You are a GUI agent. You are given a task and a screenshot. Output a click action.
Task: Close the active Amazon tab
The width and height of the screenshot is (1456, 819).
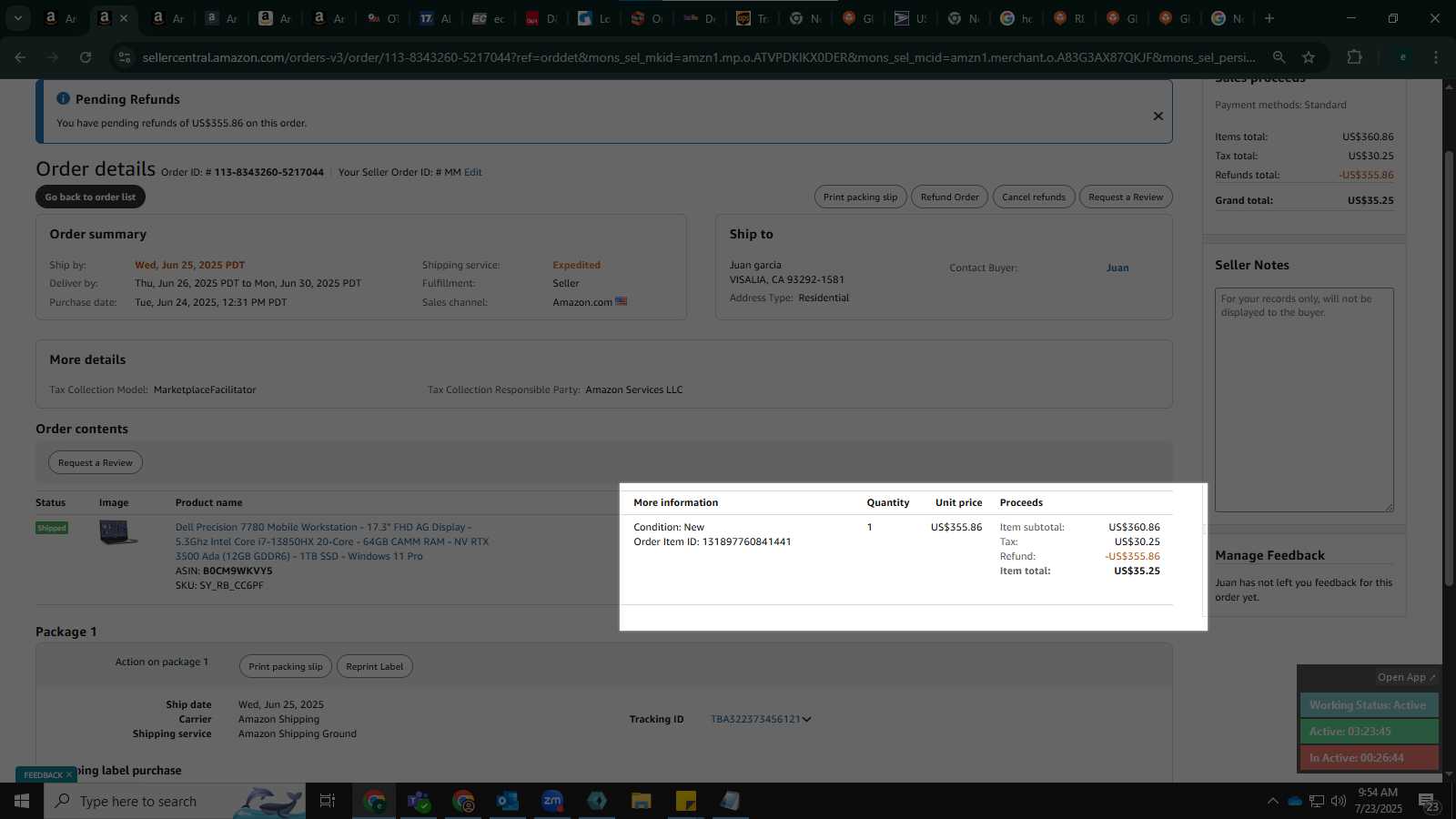coord(124,18)
